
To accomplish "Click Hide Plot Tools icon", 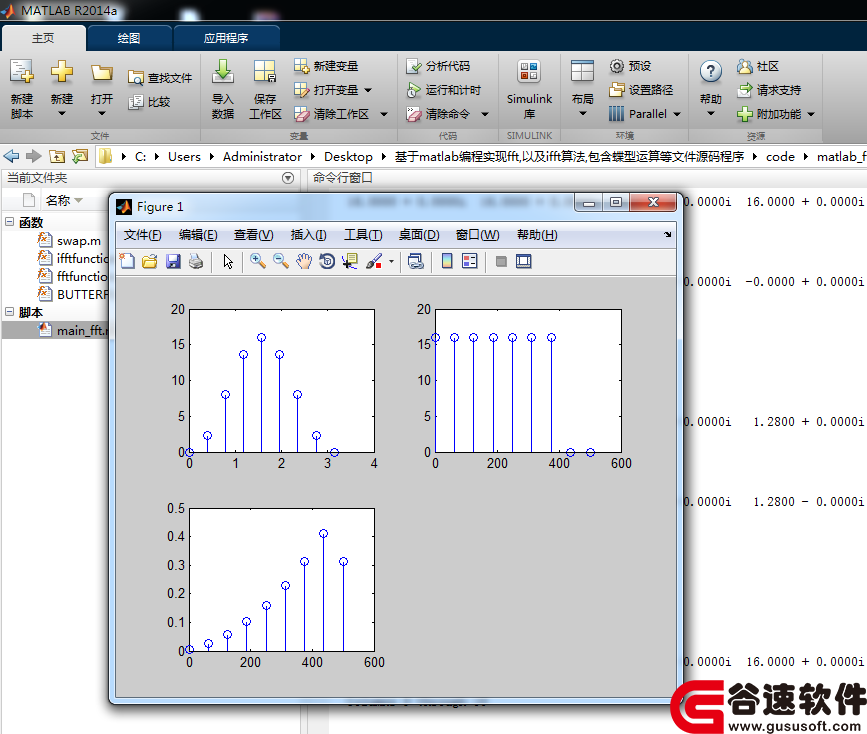I will [501, 261].
